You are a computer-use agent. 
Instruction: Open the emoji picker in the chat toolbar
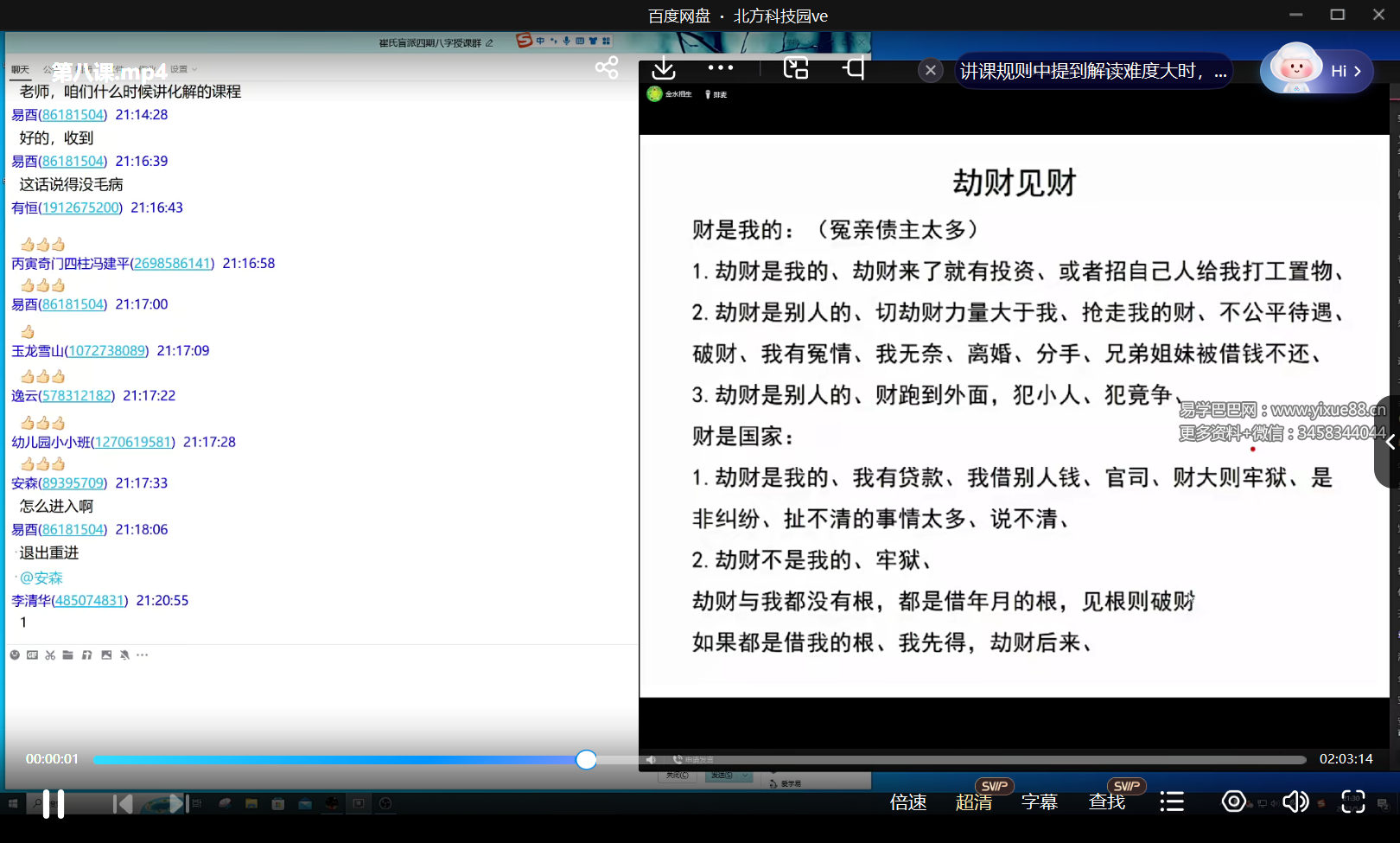pos(14,655)
